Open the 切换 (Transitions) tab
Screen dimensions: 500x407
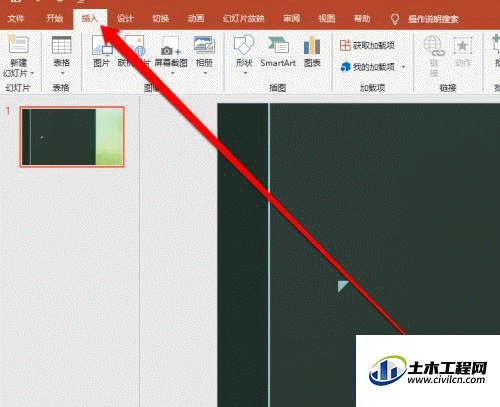coord(160,18)
